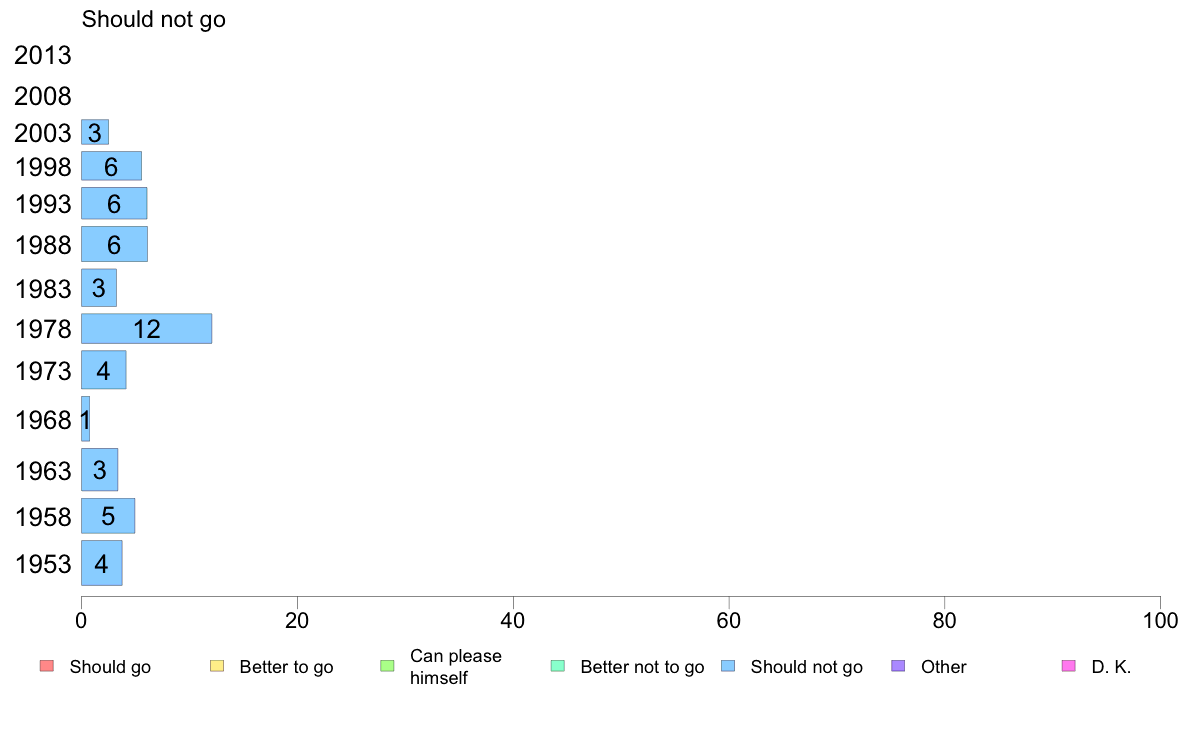Viewport: 1188px width, 736px height.
Task: Click the Should not go chart title
Action: pyautogui.click(x=154, y=19)
